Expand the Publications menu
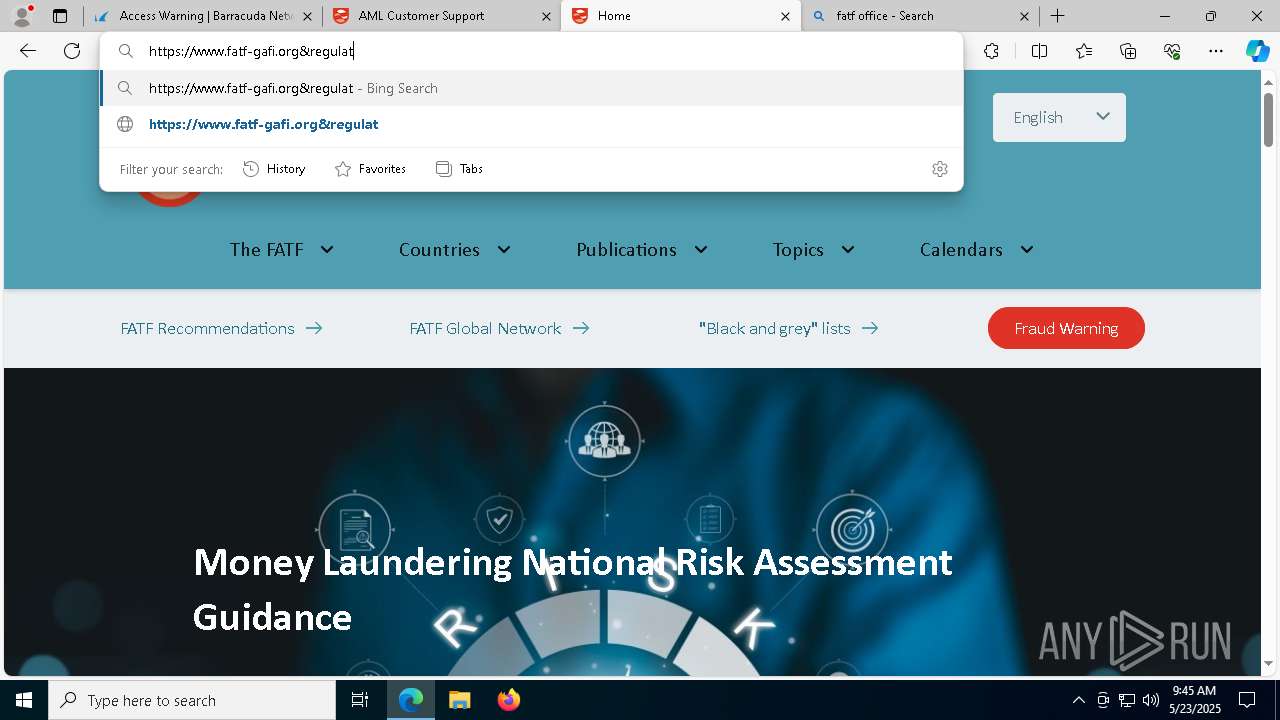This screenshot has height=720, width=1280. pos(642,250)
